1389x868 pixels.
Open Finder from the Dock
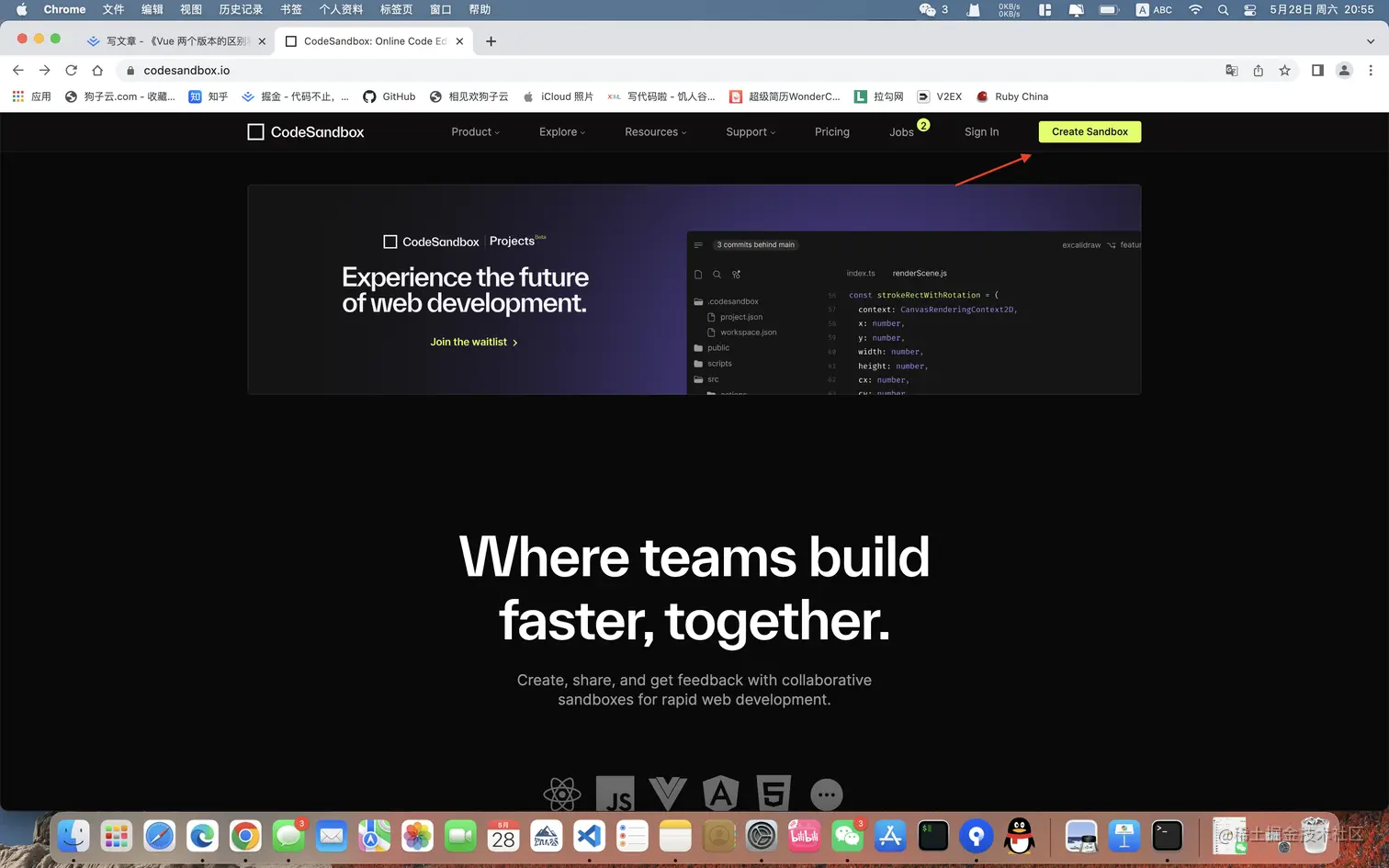[x=73, y=836]
